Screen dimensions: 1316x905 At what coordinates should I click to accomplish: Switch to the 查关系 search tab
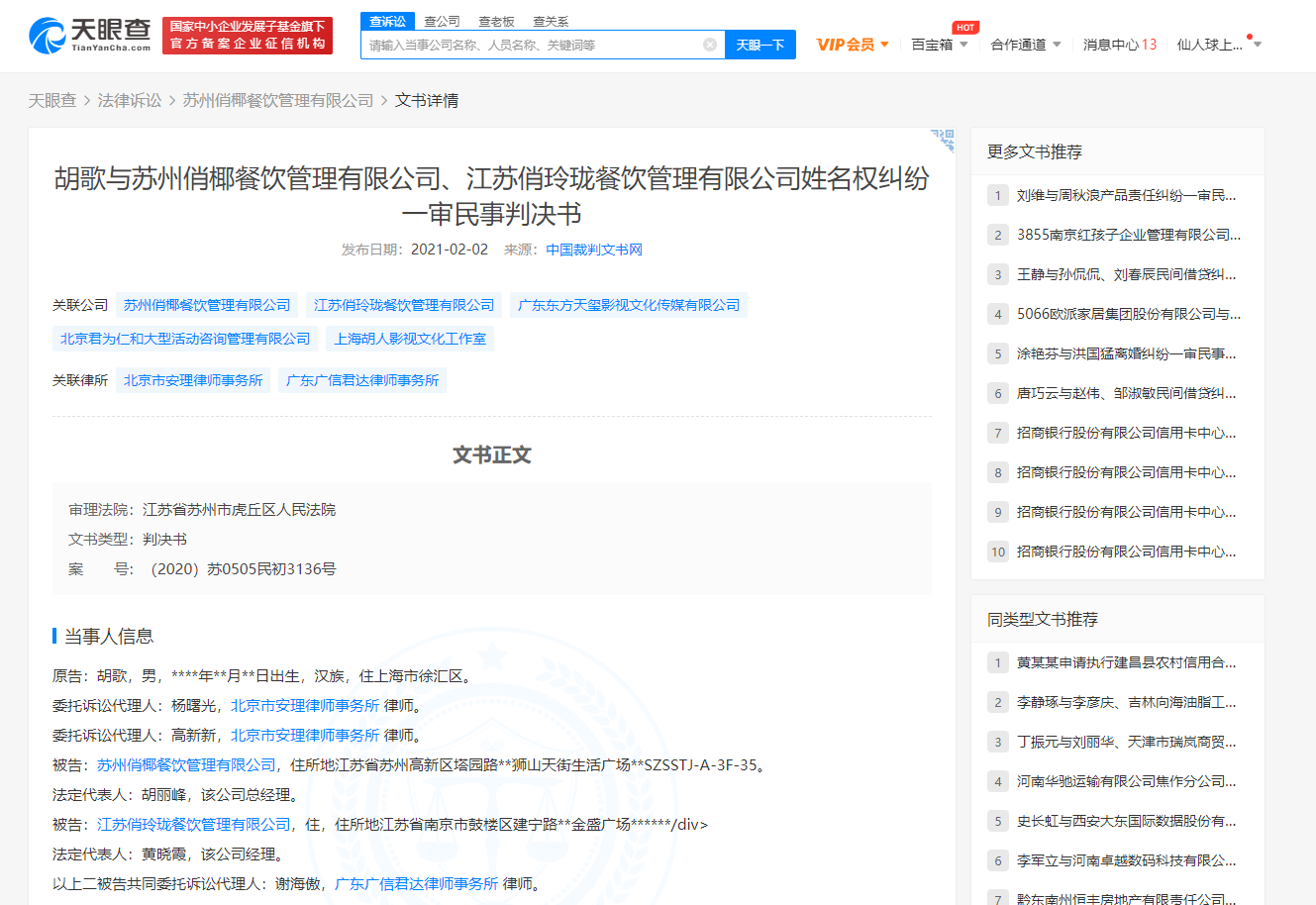[551, 21]
